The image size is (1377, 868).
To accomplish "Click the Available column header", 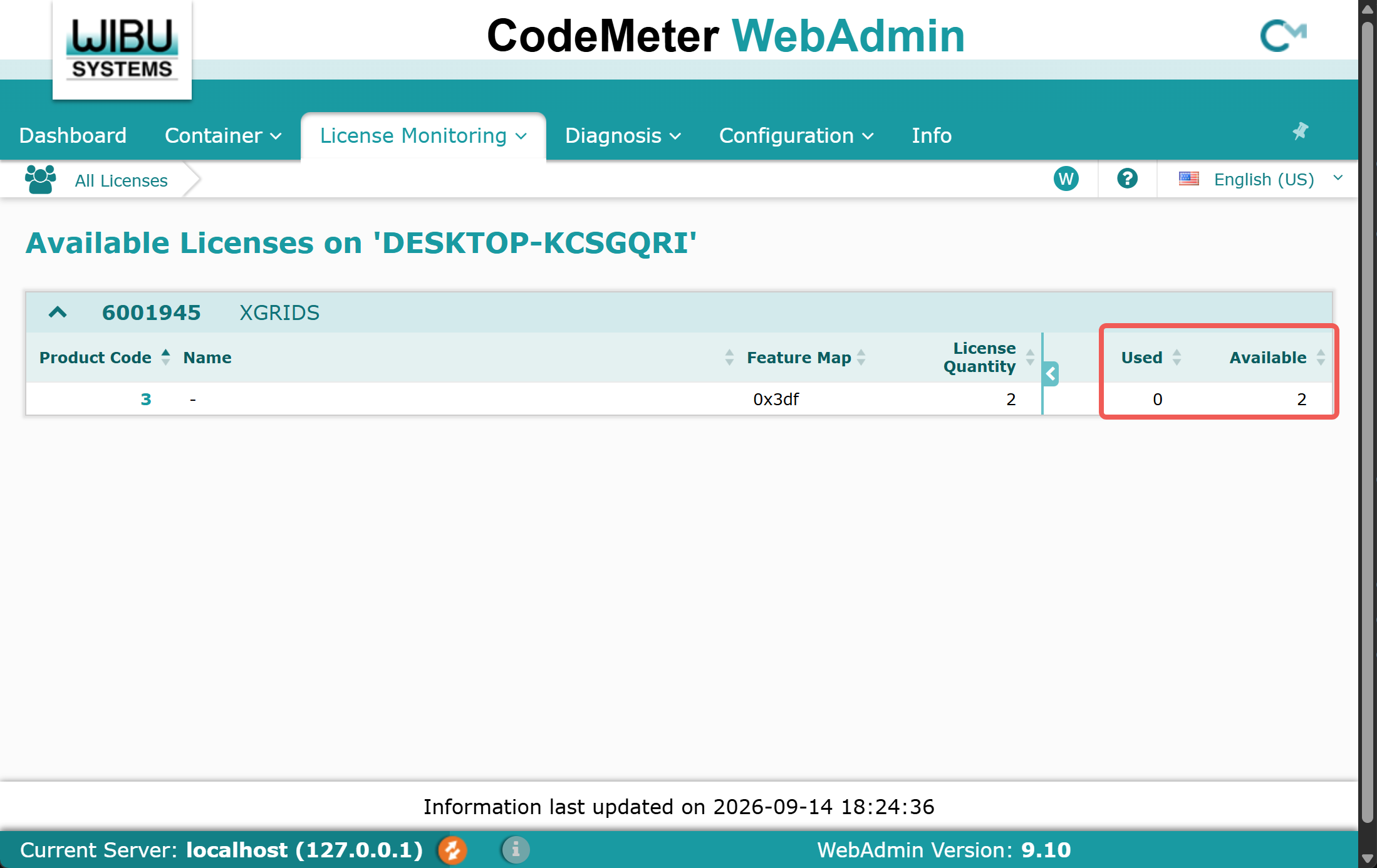I will click(x=1268, y=358).
